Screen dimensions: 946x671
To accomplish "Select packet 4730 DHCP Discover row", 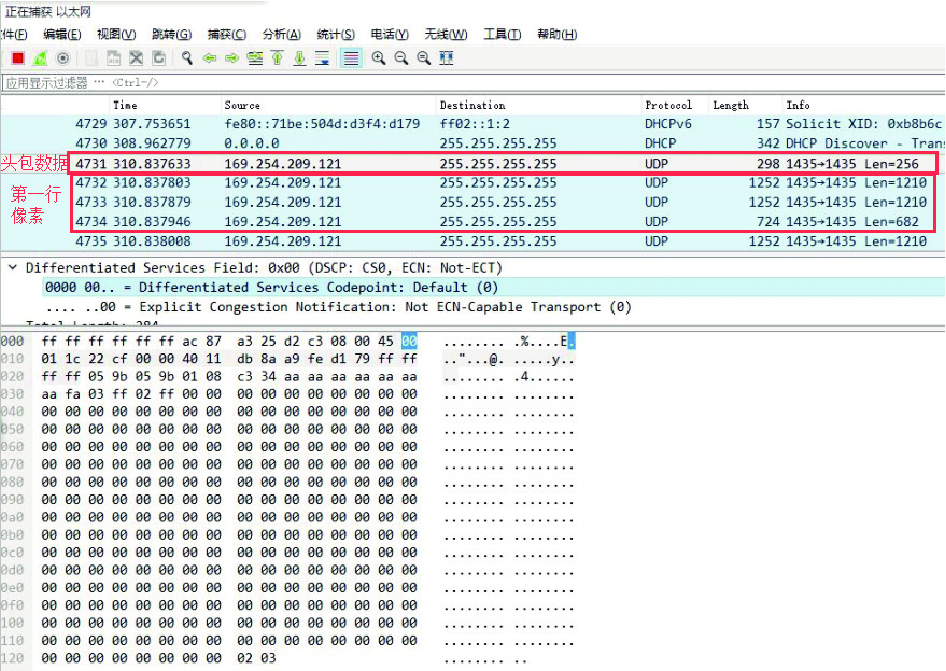I will [x=473, y=144].
